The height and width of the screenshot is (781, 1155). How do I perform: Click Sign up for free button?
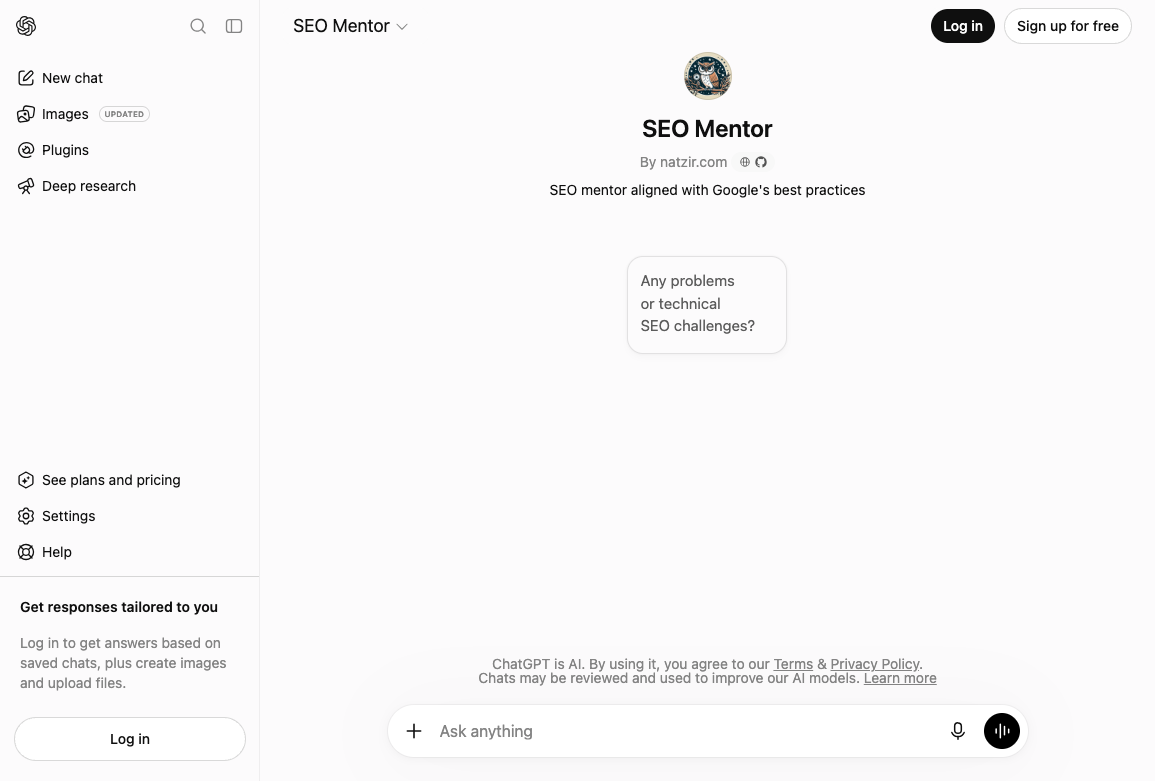tap(1067, 26)
